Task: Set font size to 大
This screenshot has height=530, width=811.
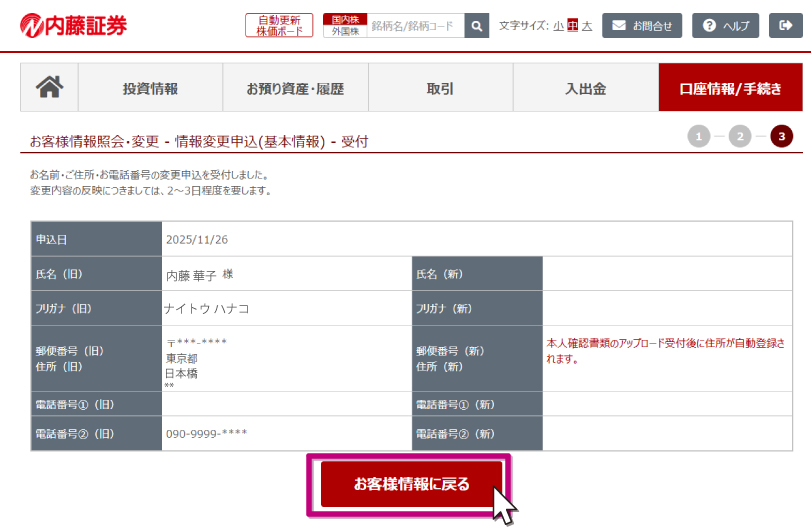Action: (587, 26)
